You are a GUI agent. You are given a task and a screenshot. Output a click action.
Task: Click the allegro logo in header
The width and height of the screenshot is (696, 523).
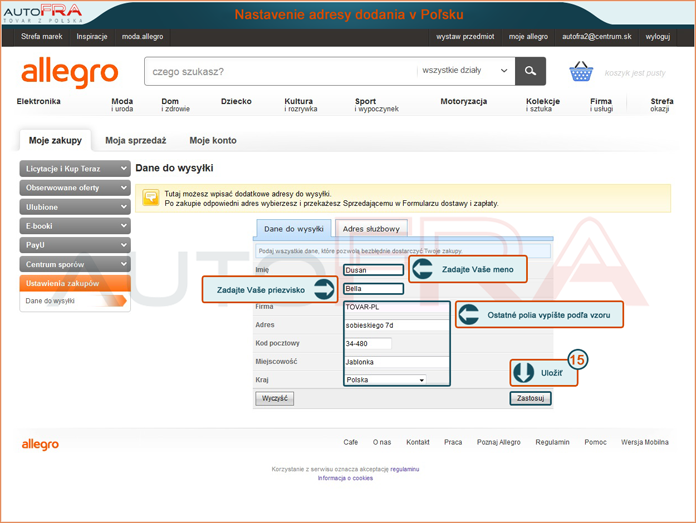coord(70,71)
